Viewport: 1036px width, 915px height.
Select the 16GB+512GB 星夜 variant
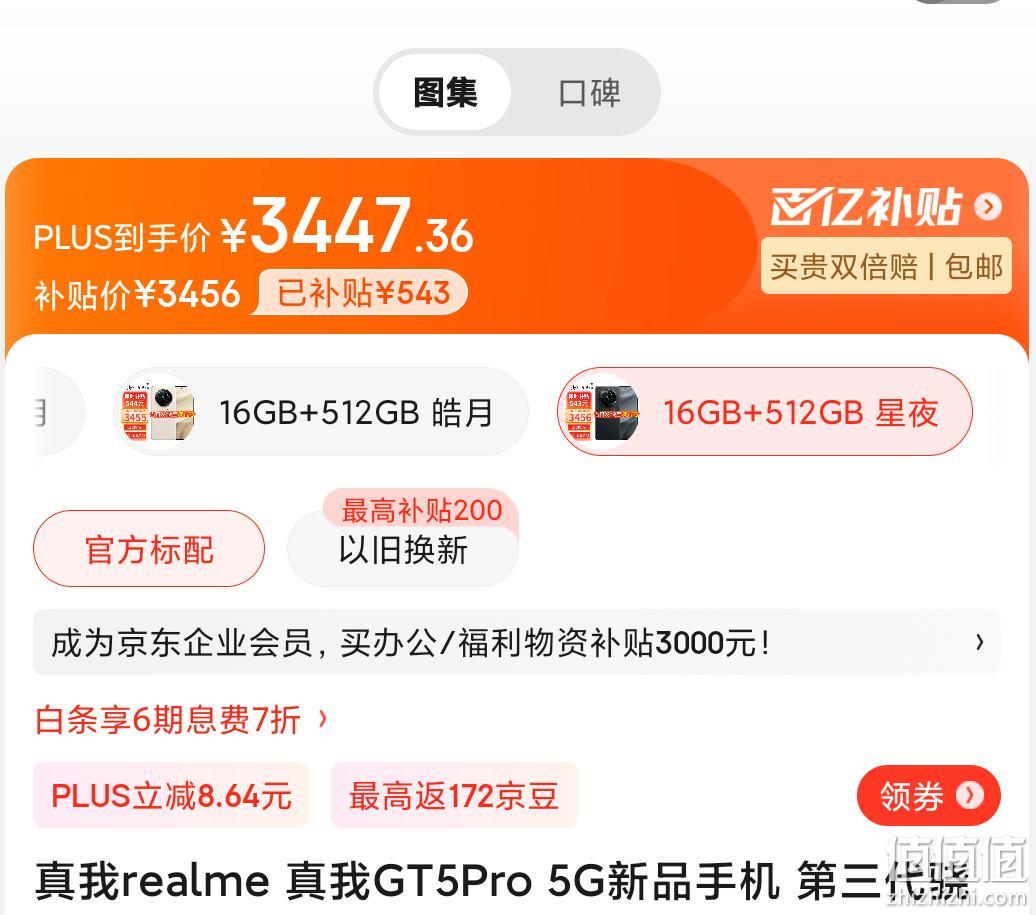(x=765, y=412)
